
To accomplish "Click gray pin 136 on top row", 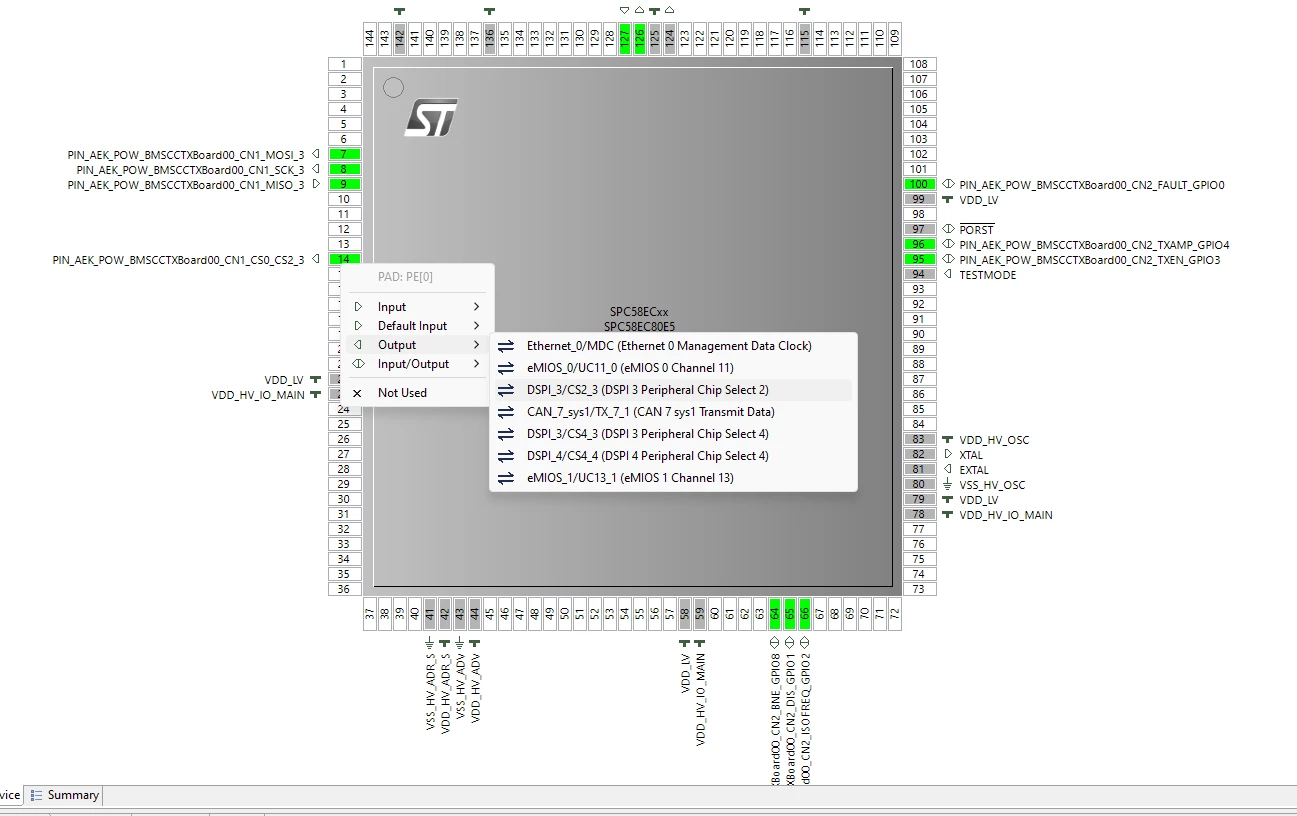I will point(490,39).
